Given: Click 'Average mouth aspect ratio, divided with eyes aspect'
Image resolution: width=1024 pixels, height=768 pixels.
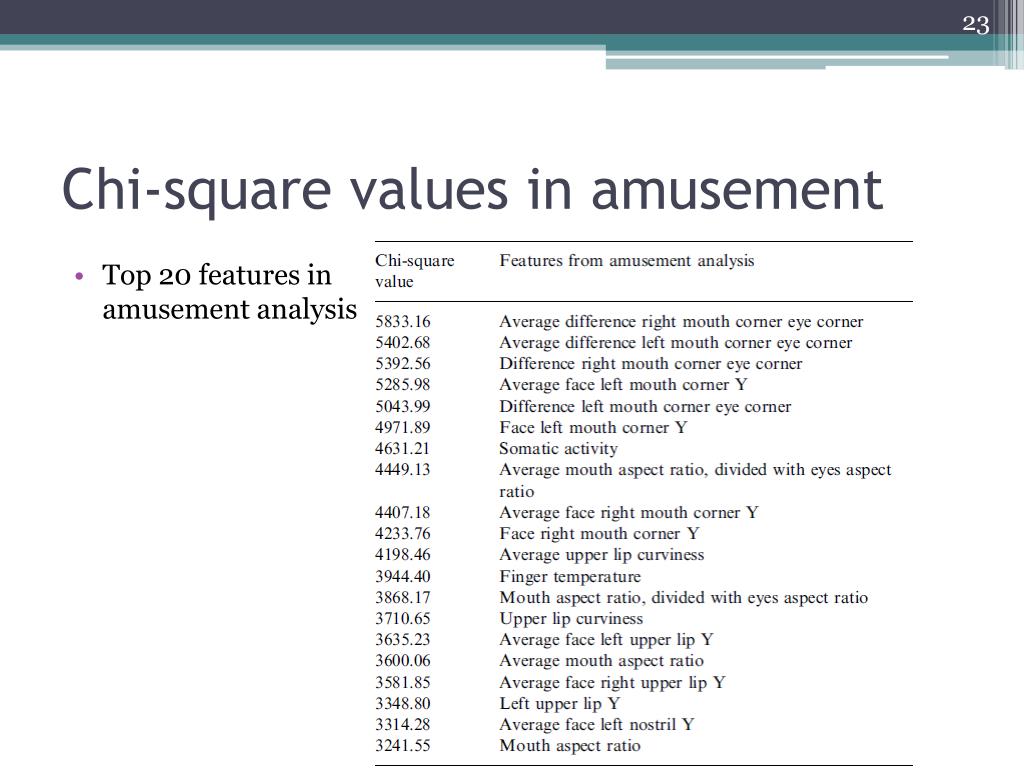Looking at the screenshot, I should [696, 470].
